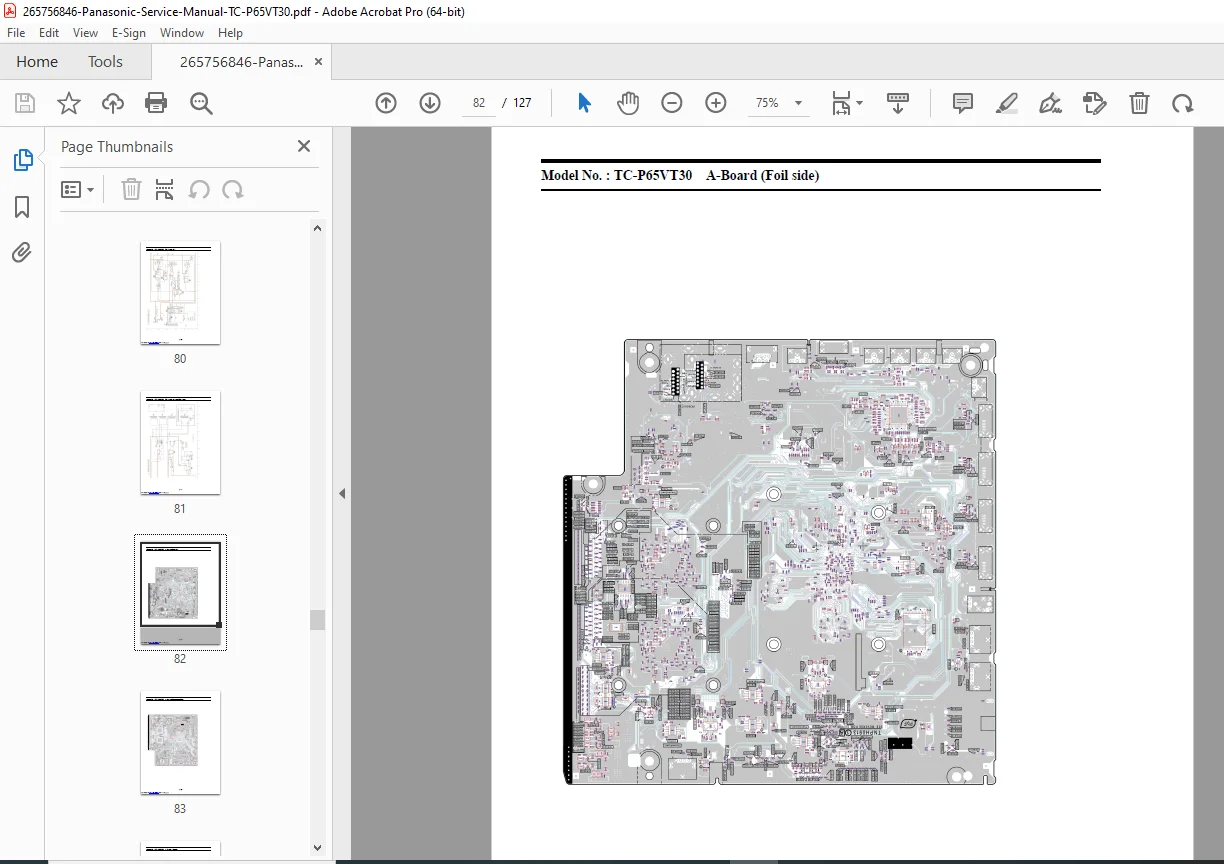Go to next page arrow
The width and height of the screenshot is (1224, 864).
(430, 103)
